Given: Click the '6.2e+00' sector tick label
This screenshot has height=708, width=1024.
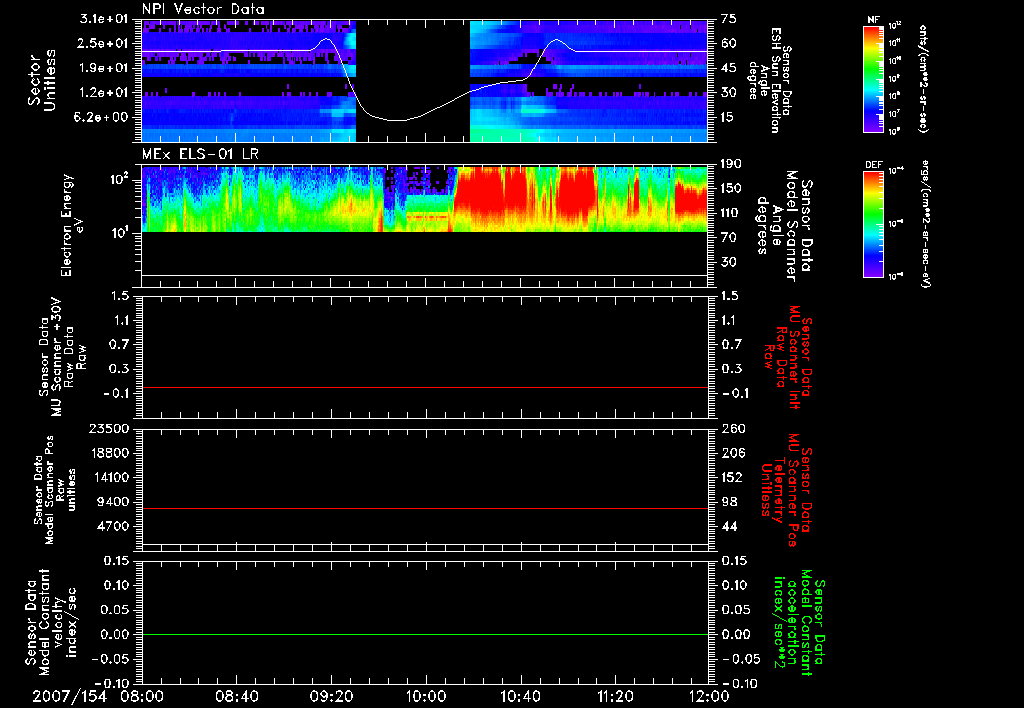Looking at the screenshot, I should pyautogui.click(x=103, y=117).
